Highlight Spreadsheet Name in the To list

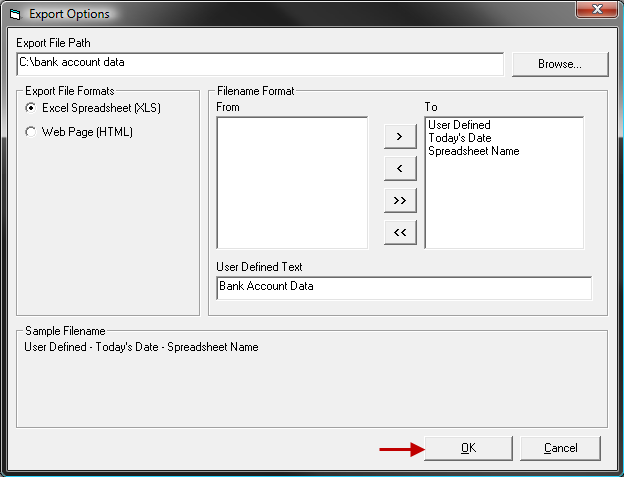[473, 151]
